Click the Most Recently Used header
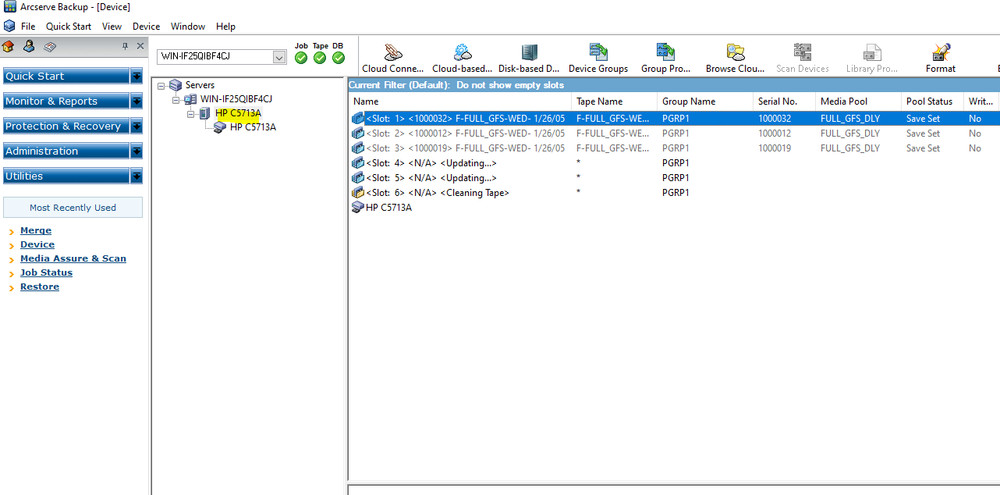The image size is (1000, 495). pos(73,207)
